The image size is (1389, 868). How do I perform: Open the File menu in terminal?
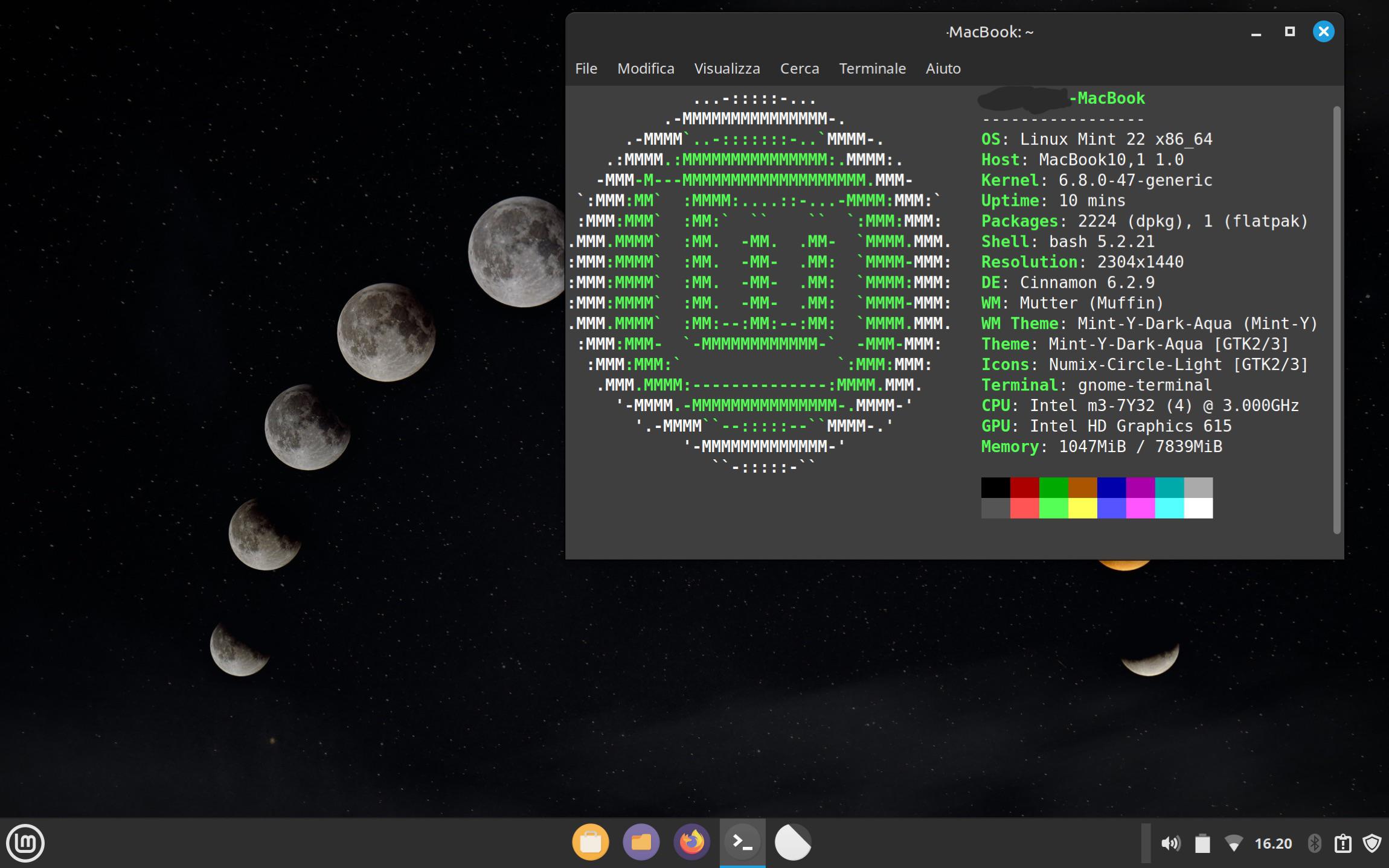pyautogui.click(x=586, y=68)
